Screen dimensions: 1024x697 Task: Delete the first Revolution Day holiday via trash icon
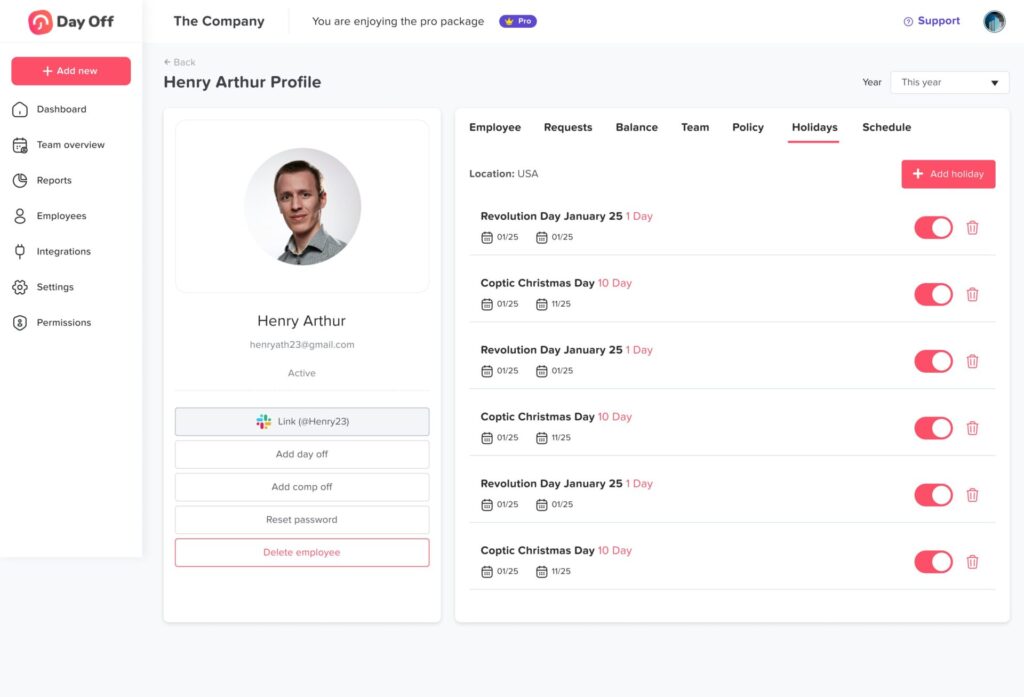972,228
